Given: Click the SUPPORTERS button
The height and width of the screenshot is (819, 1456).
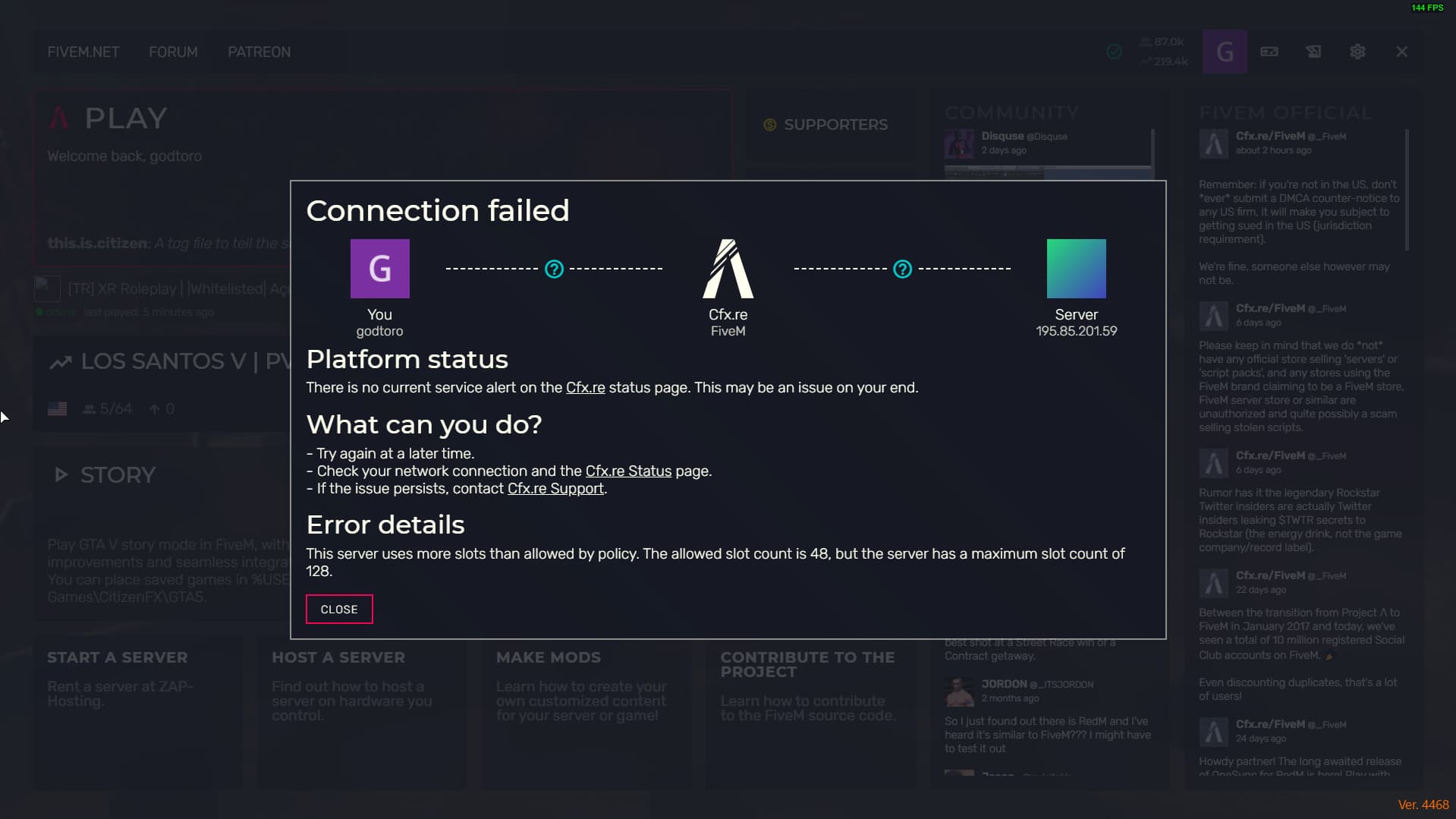Looking at the screenshot, I should click(827, 124).
